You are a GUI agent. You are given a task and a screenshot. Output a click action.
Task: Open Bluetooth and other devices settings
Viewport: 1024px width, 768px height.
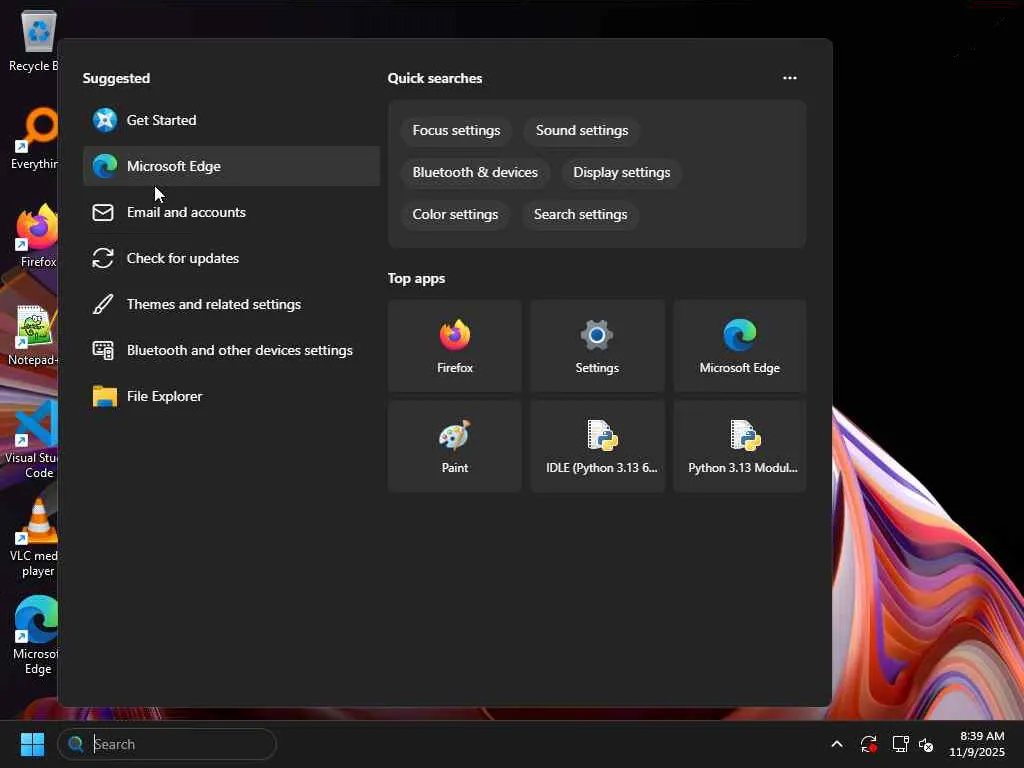231,350
